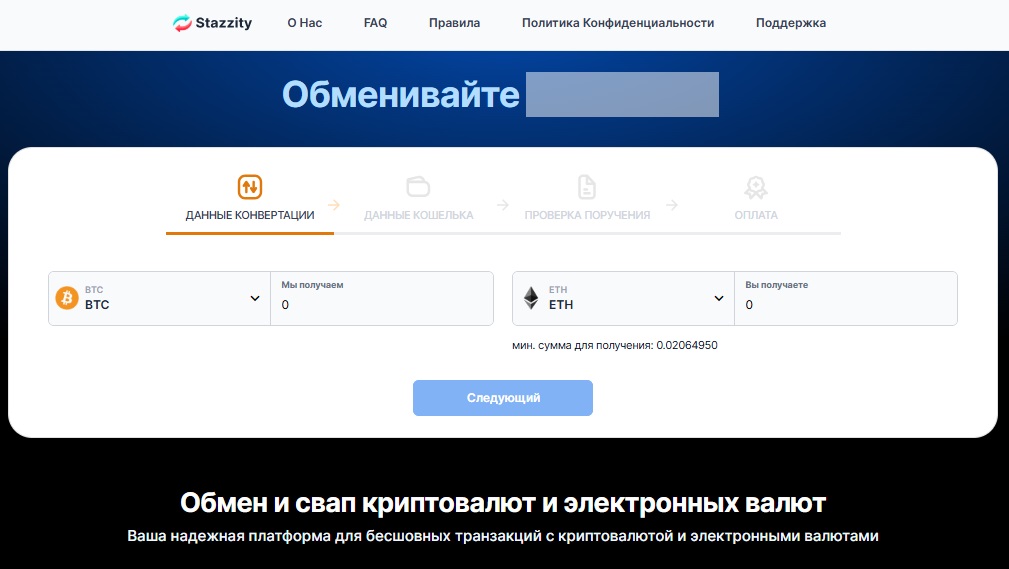Go to the Правила page

[454, 23]
